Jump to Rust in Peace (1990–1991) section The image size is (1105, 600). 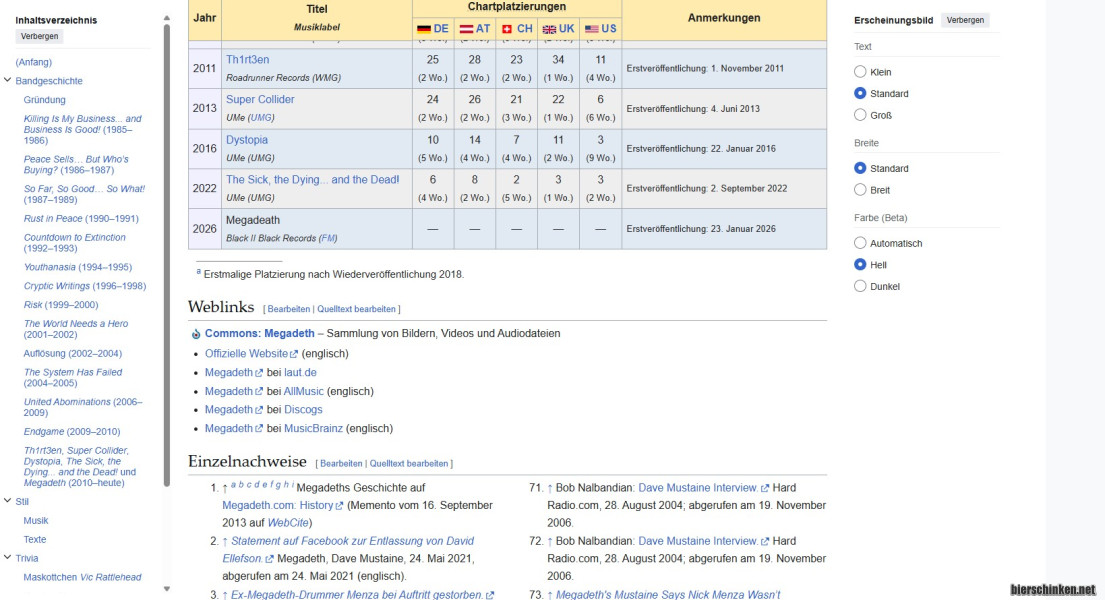pos(81,219)
